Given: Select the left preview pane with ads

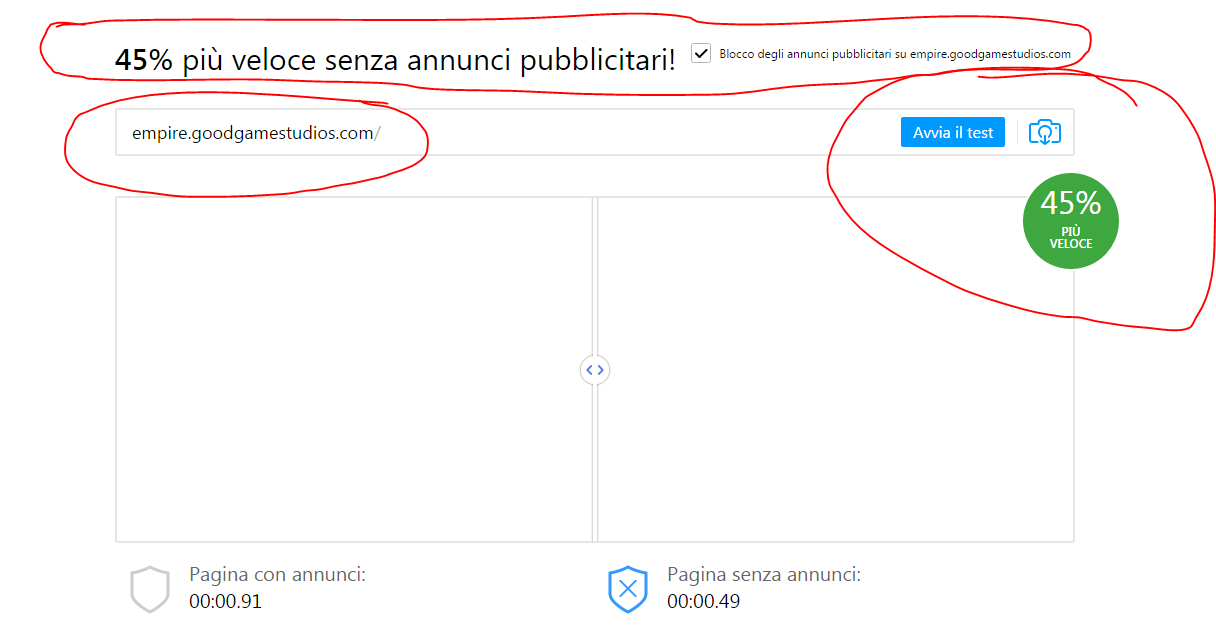Looking at the screenshot, I should [354, 369].
